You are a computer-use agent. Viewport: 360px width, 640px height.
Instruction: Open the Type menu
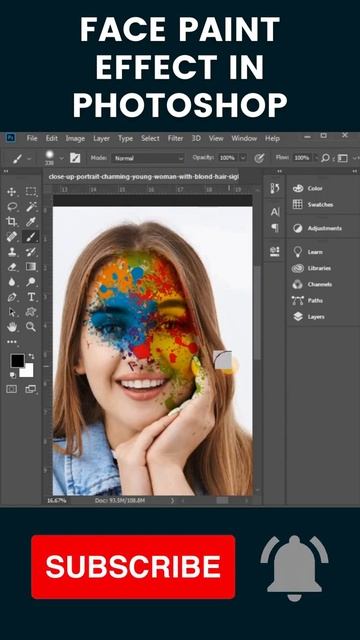coord(125,138)
